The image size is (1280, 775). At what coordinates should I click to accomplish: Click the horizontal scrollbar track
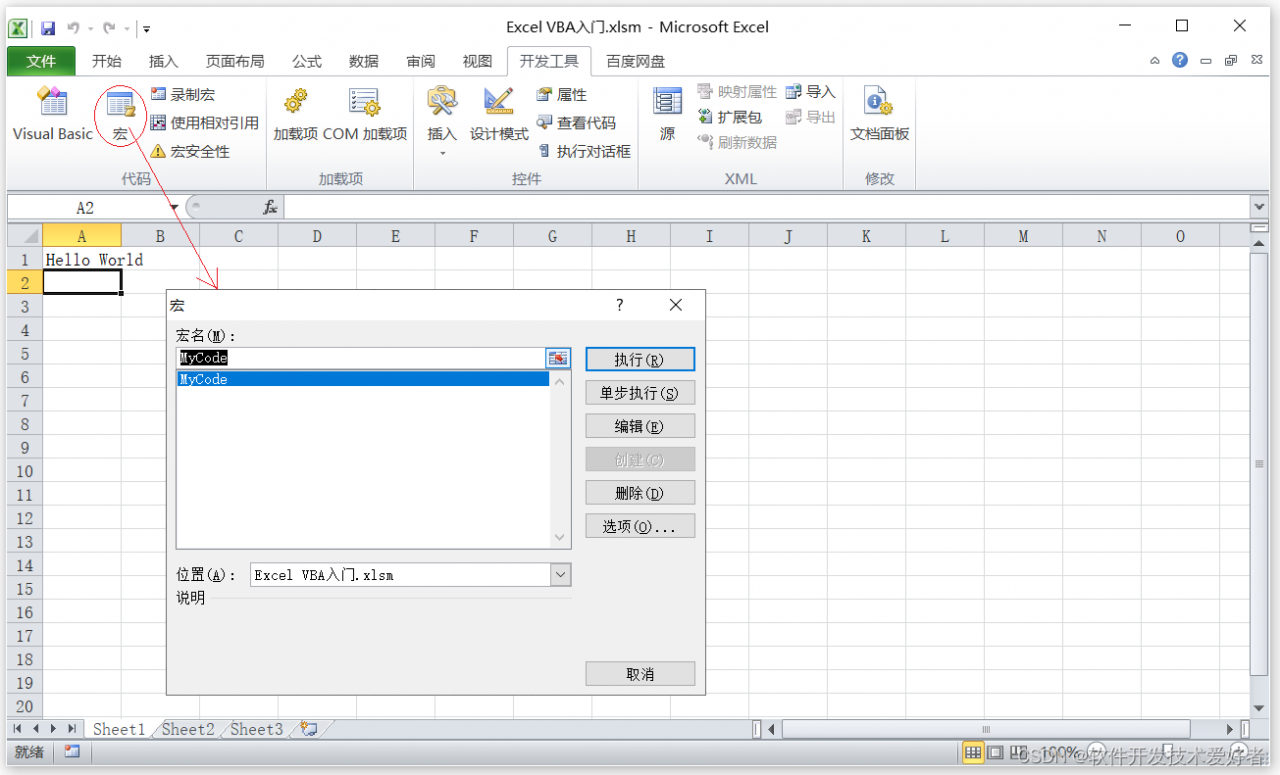1000,729
